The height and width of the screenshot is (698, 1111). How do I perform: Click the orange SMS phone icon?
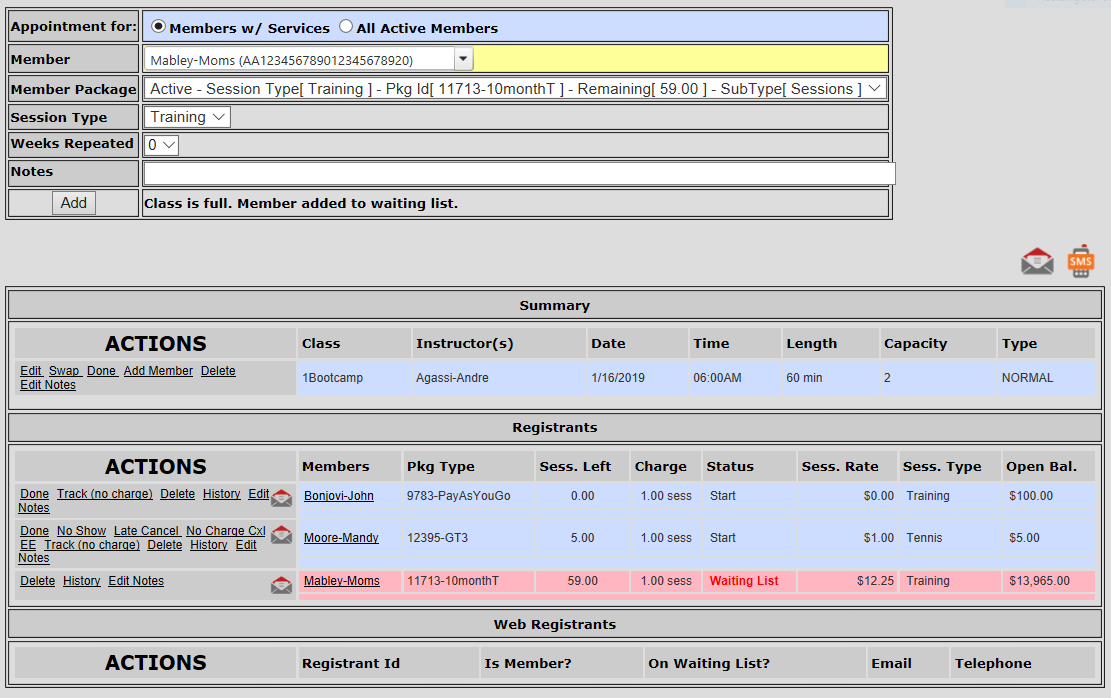1081,262
